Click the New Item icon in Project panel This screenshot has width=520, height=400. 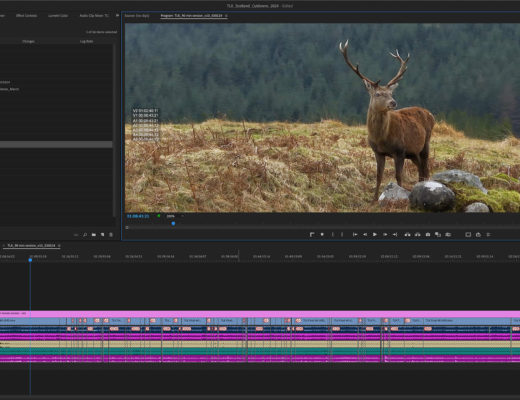(x=102, y=235)
